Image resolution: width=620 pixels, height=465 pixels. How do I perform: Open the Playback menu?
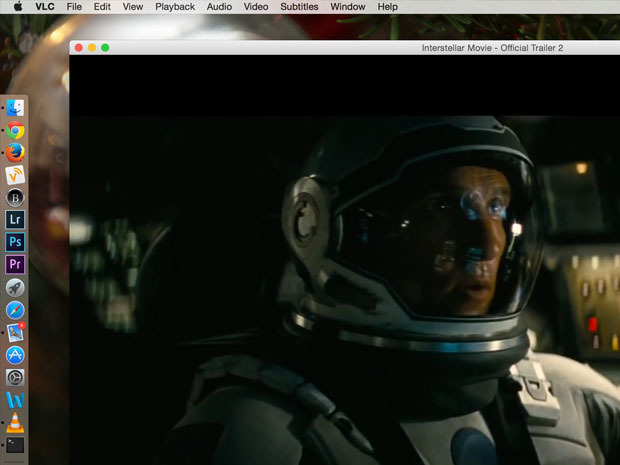pos(175,7)
